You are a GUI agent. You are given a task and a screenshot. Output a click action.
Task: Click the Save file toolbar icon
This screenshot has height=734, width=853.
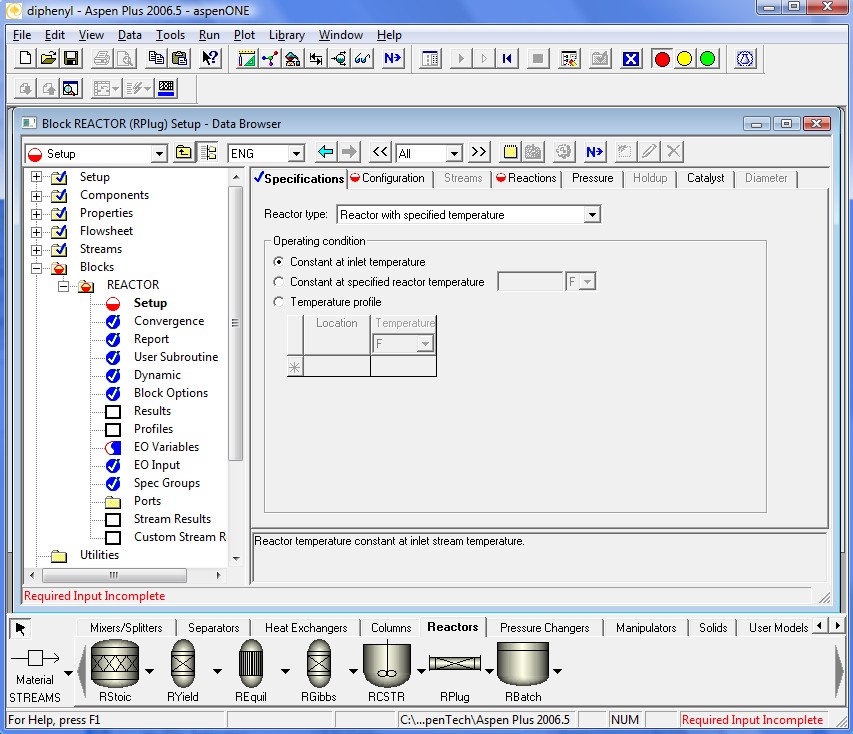[71, 59]
